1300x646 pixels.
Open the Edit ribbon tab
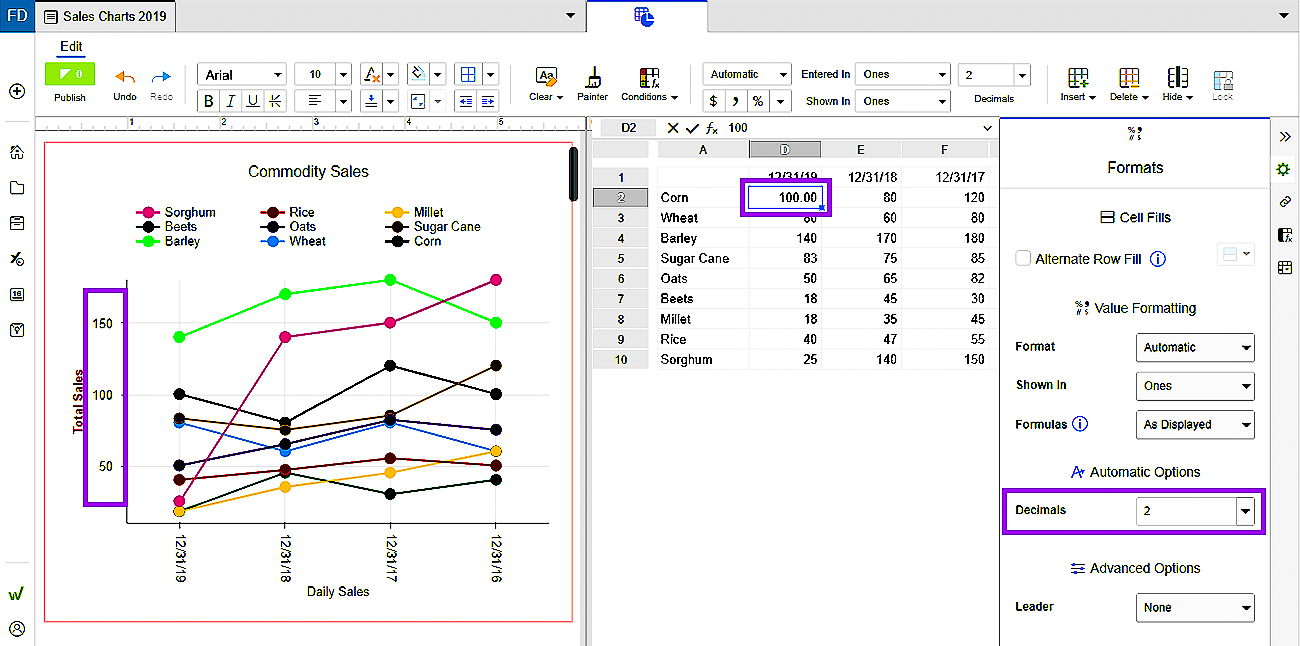coord(71,46)
